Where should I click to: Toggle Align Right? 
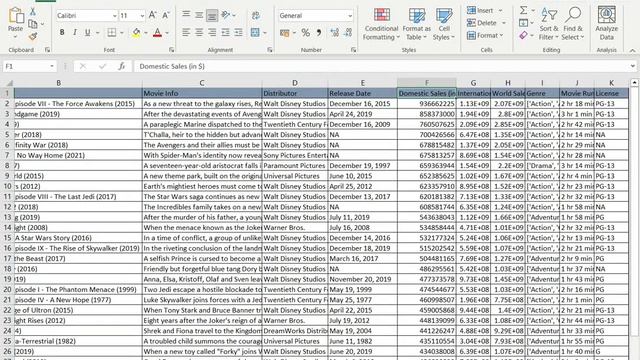click(x=212, y=32)
